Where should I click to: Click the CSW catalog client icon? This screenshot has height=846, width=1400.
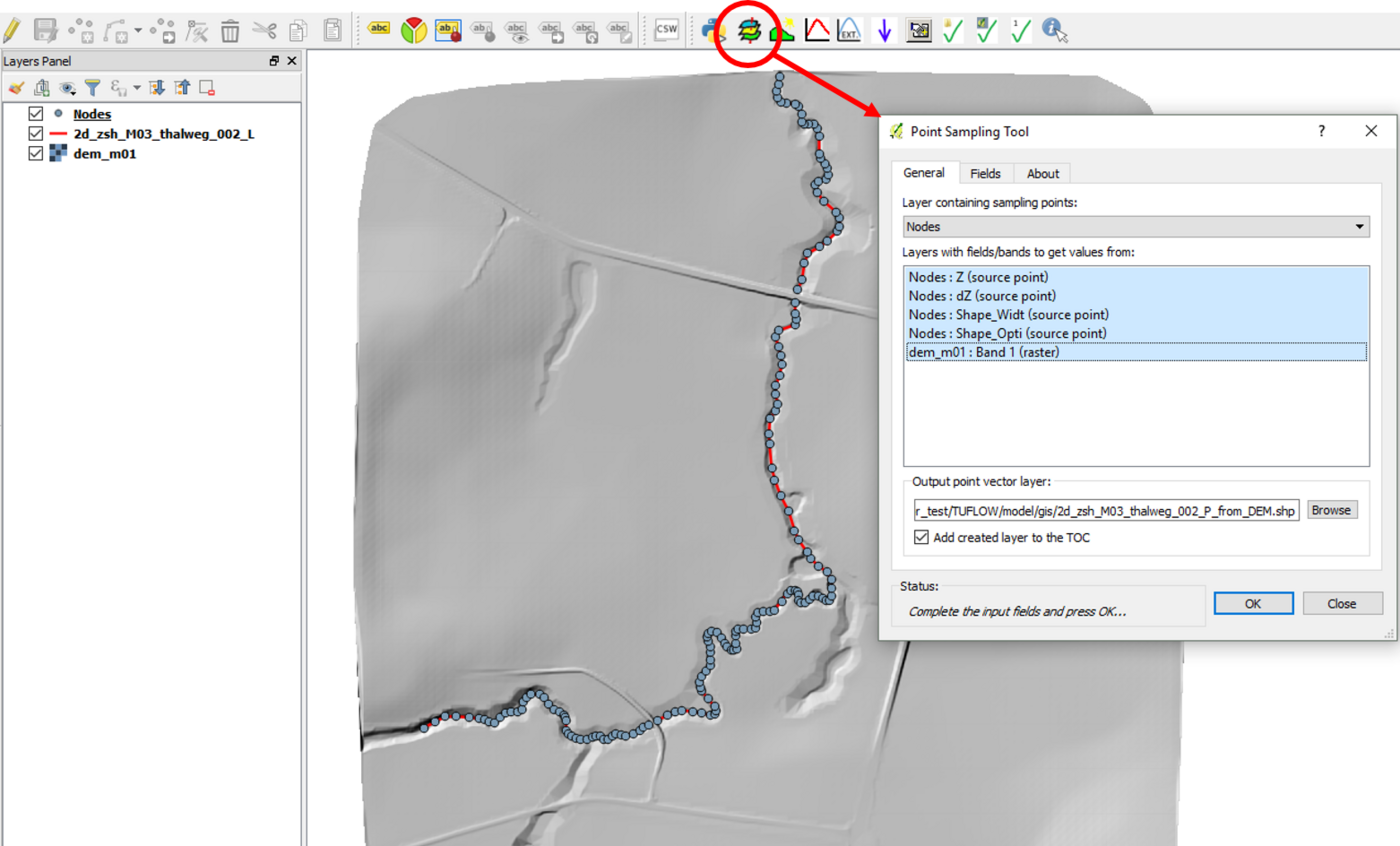click(667, 31)
